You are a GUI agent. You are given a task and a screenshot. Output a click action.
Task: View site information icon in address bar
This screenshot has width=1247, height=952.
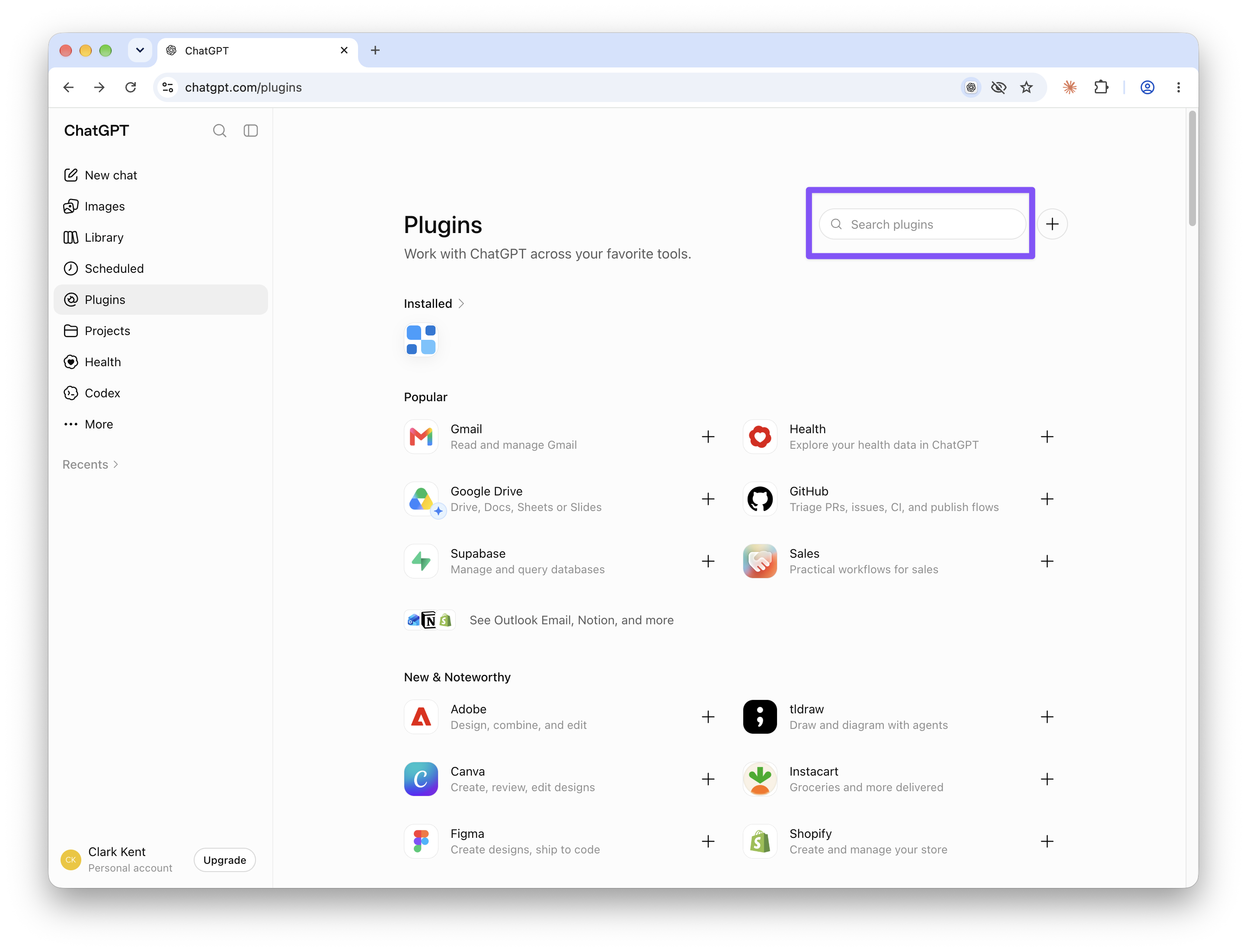(168, 87)
